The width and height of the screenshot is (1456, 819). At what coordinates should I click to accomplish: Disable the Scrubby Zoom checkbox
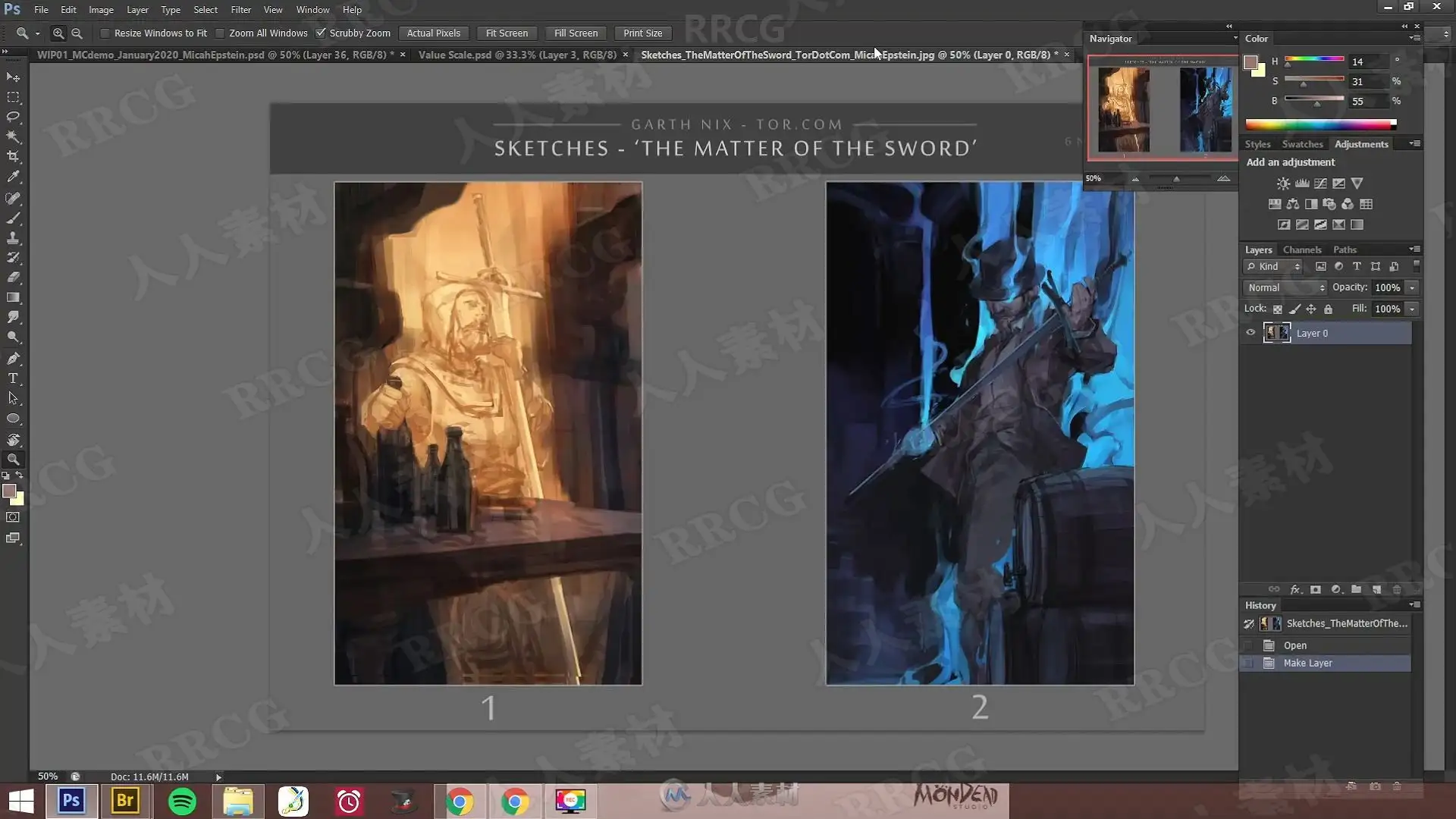[321, 33]
